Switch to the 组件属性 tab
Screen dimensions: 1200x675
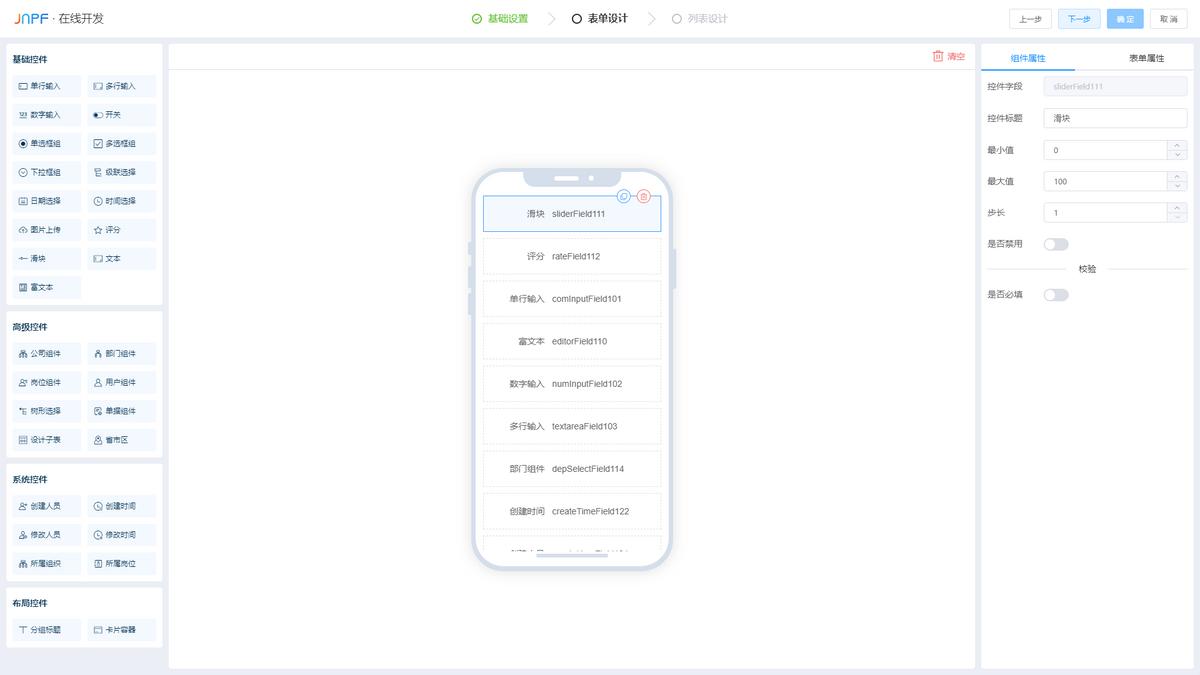tap(1028, 58)
